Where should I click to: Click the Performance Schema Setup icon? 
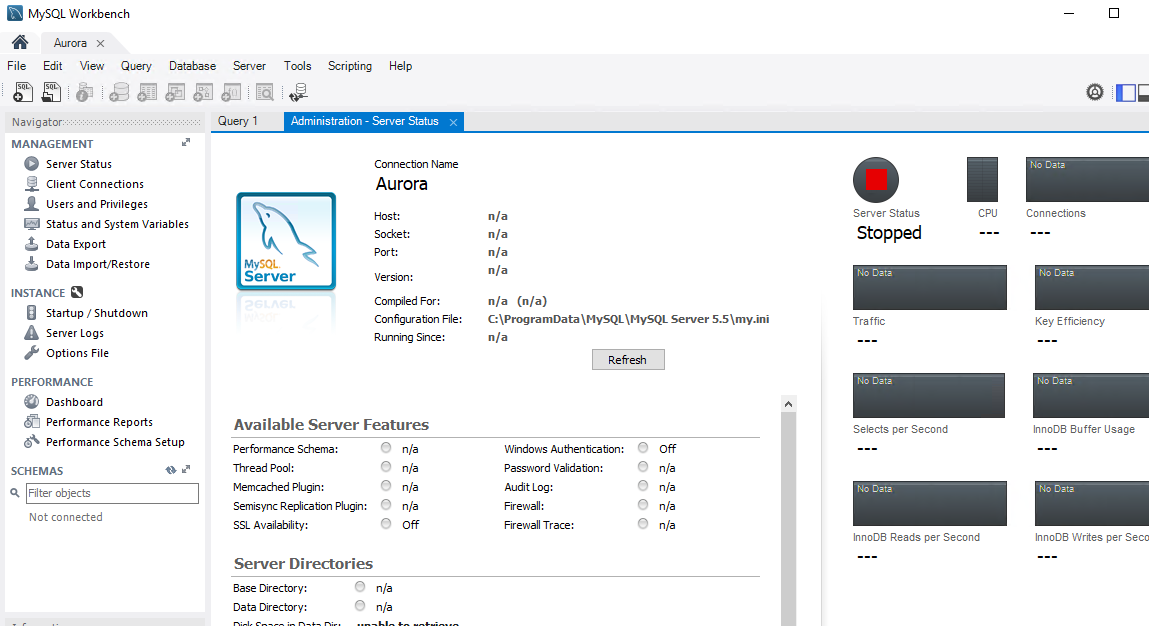pyautogui.click(x=32, y=441)
